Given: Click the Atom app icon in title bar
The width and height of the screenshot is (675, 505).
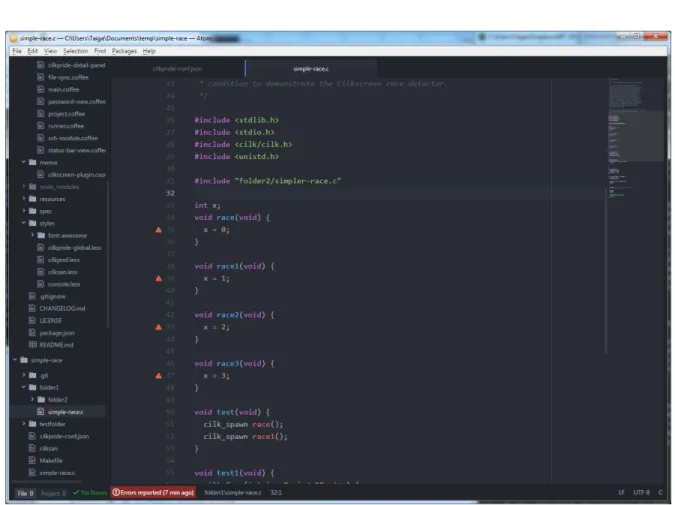Looking at the screenshot, I should click(13, 38).
